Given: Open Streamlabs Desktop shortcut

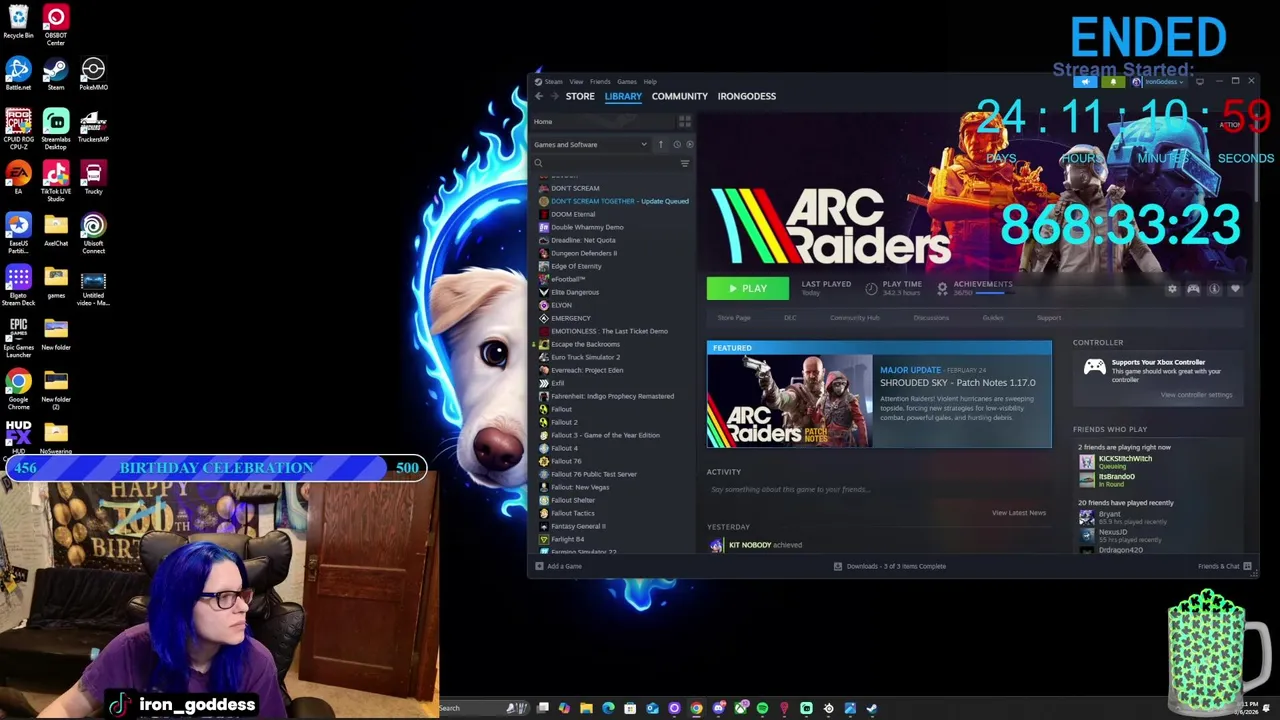Looking at the screenshot, I should pyautogui.click(x=56, y=130).
